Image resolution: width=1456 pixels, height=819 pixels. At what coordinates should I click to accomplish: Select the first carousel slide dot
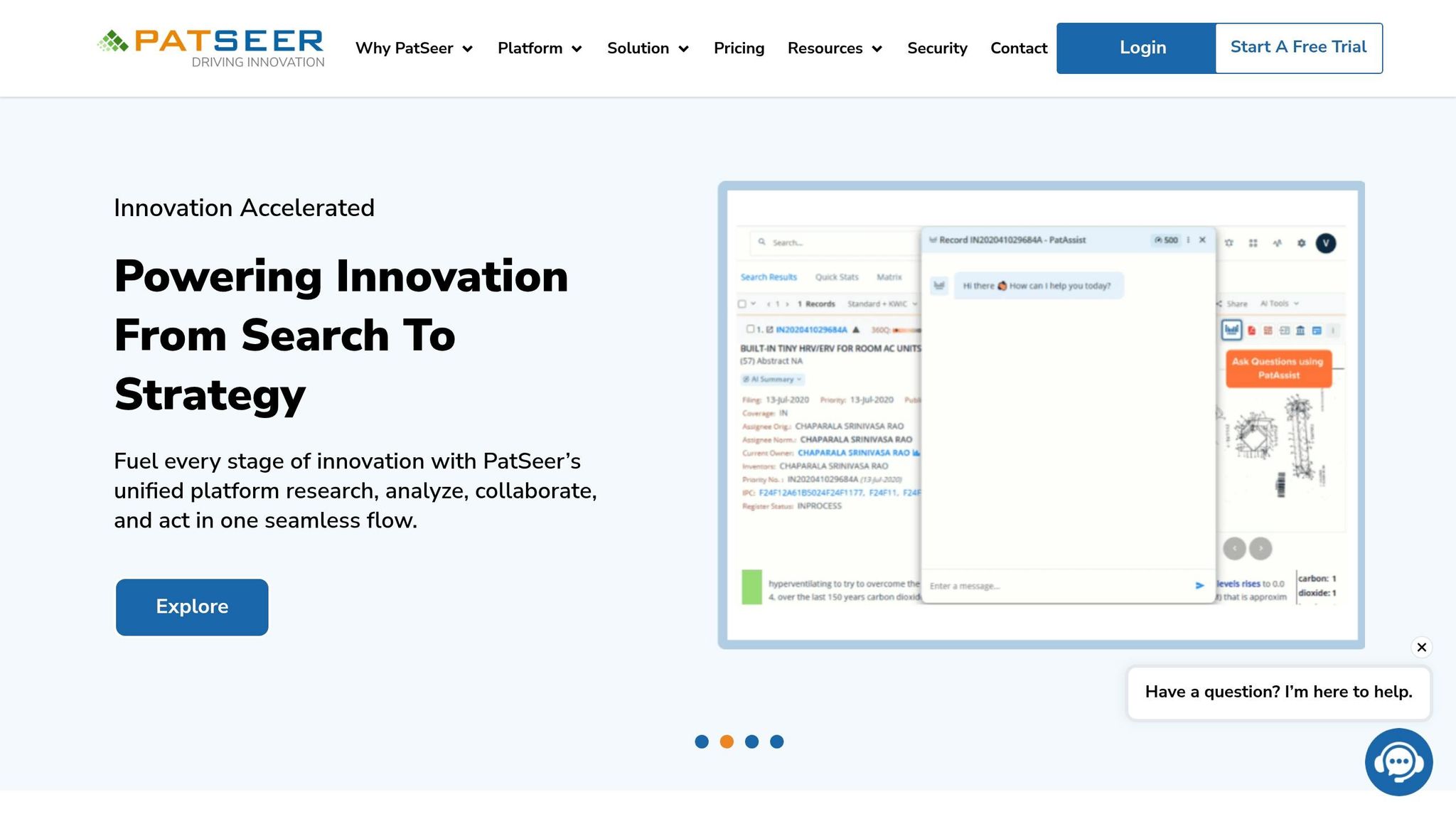702,742
